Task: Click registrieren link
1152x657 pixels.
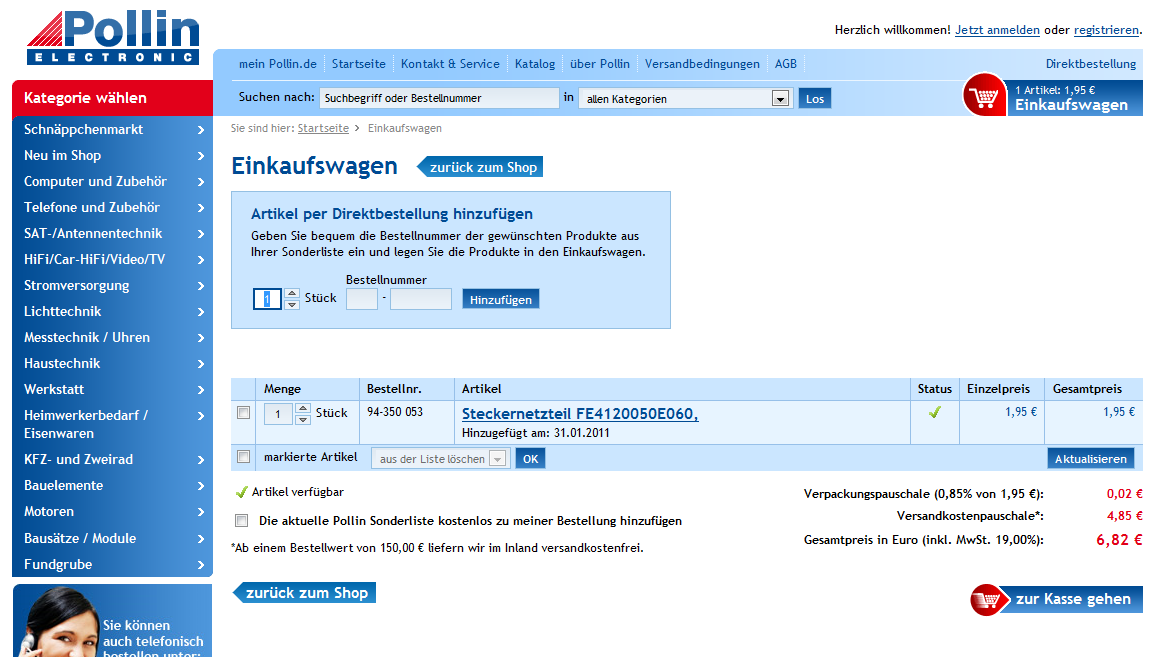Action: click(1106, 30)
